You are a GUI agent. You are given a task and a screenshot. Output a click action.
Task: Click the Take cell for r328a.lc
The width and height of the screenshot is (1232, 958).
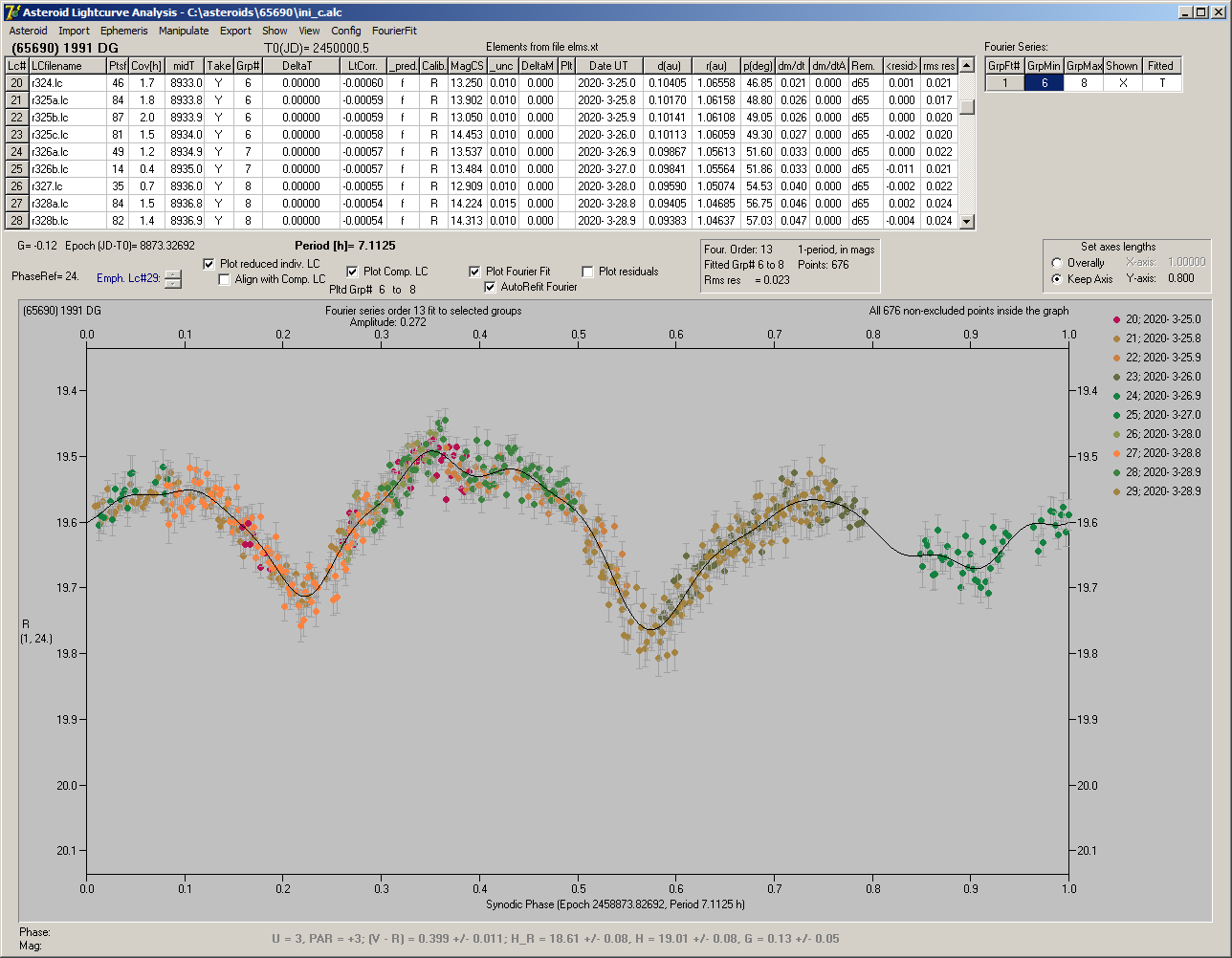(219, 204)
